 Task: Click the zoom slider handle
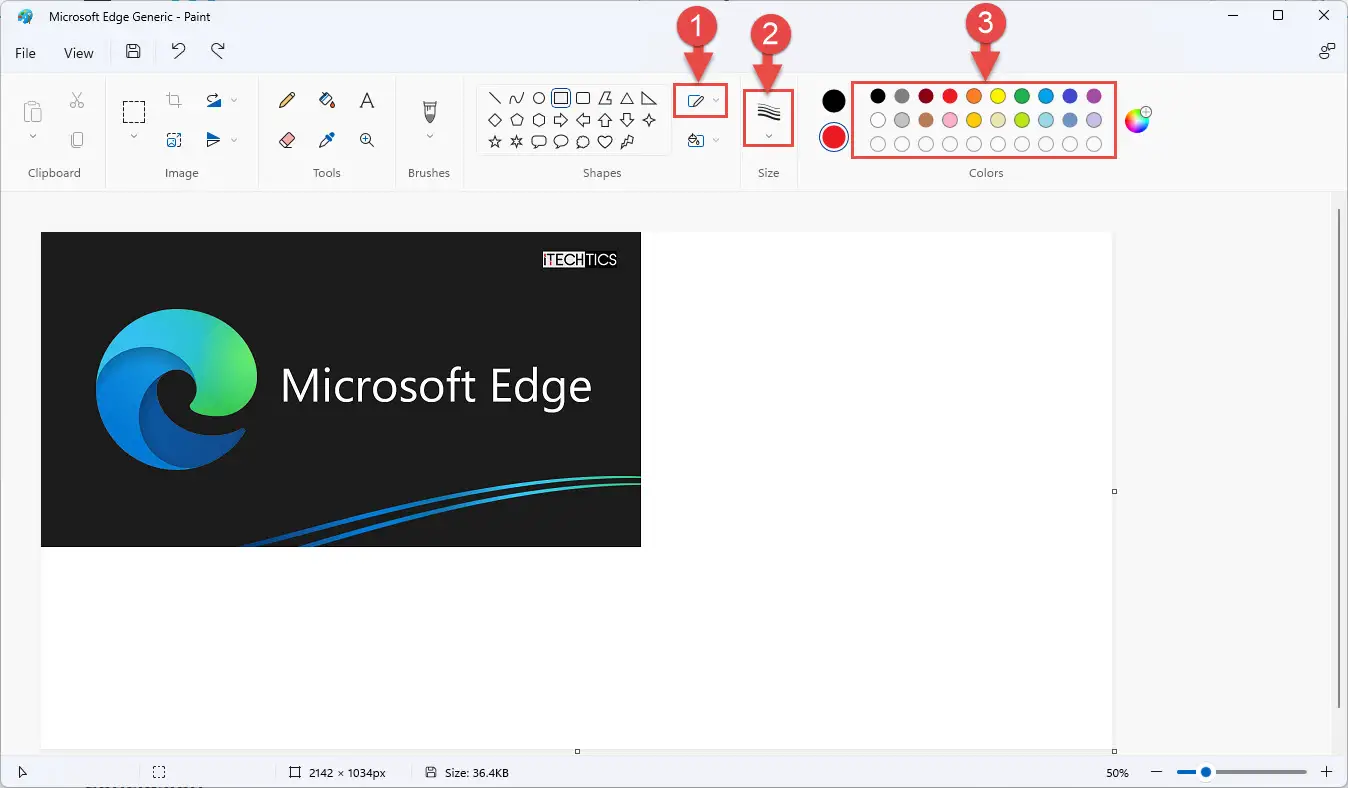point(1206,772)
